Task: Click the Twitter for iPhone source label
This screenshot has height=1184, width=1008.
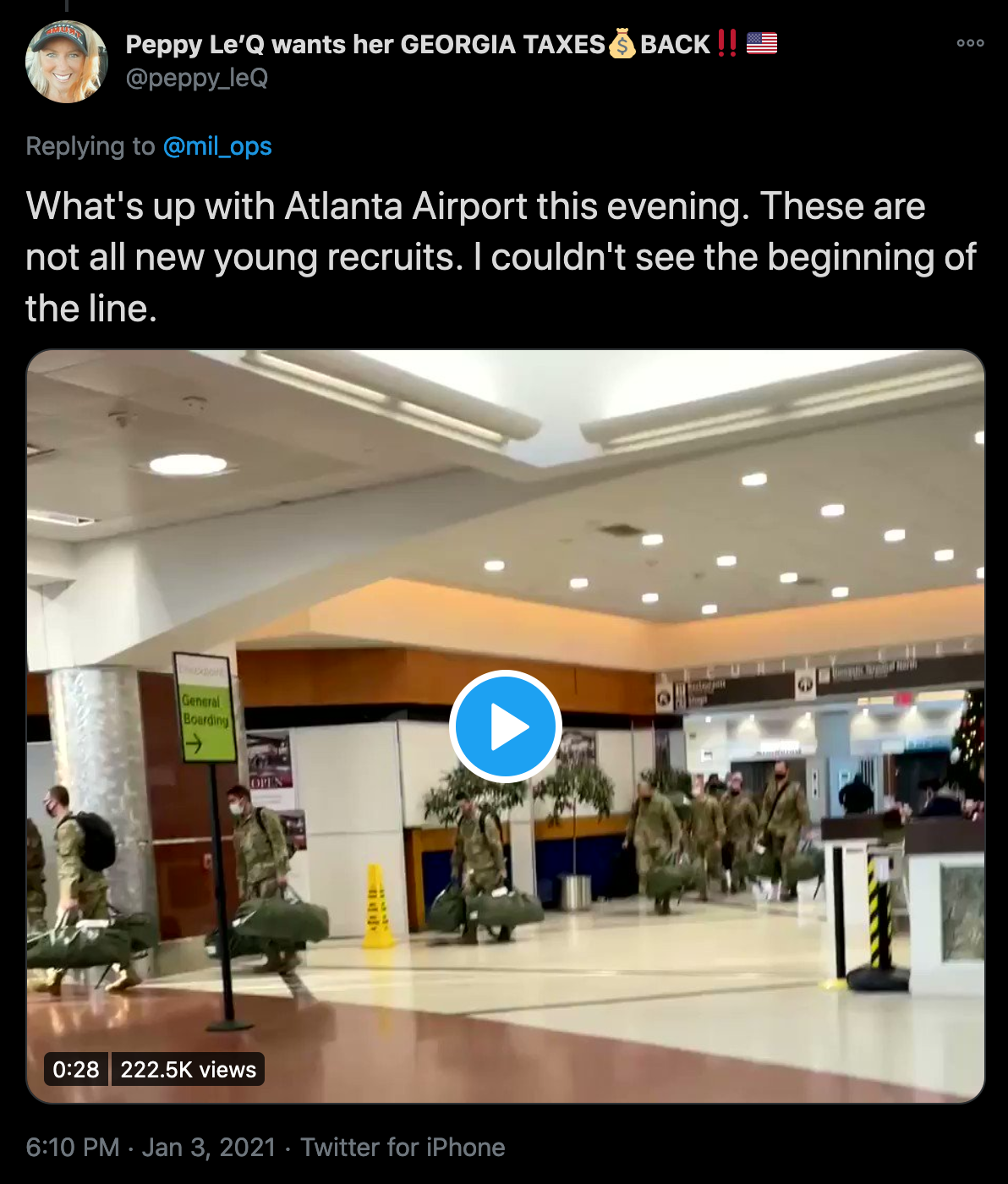Action: coord(403,1147)
